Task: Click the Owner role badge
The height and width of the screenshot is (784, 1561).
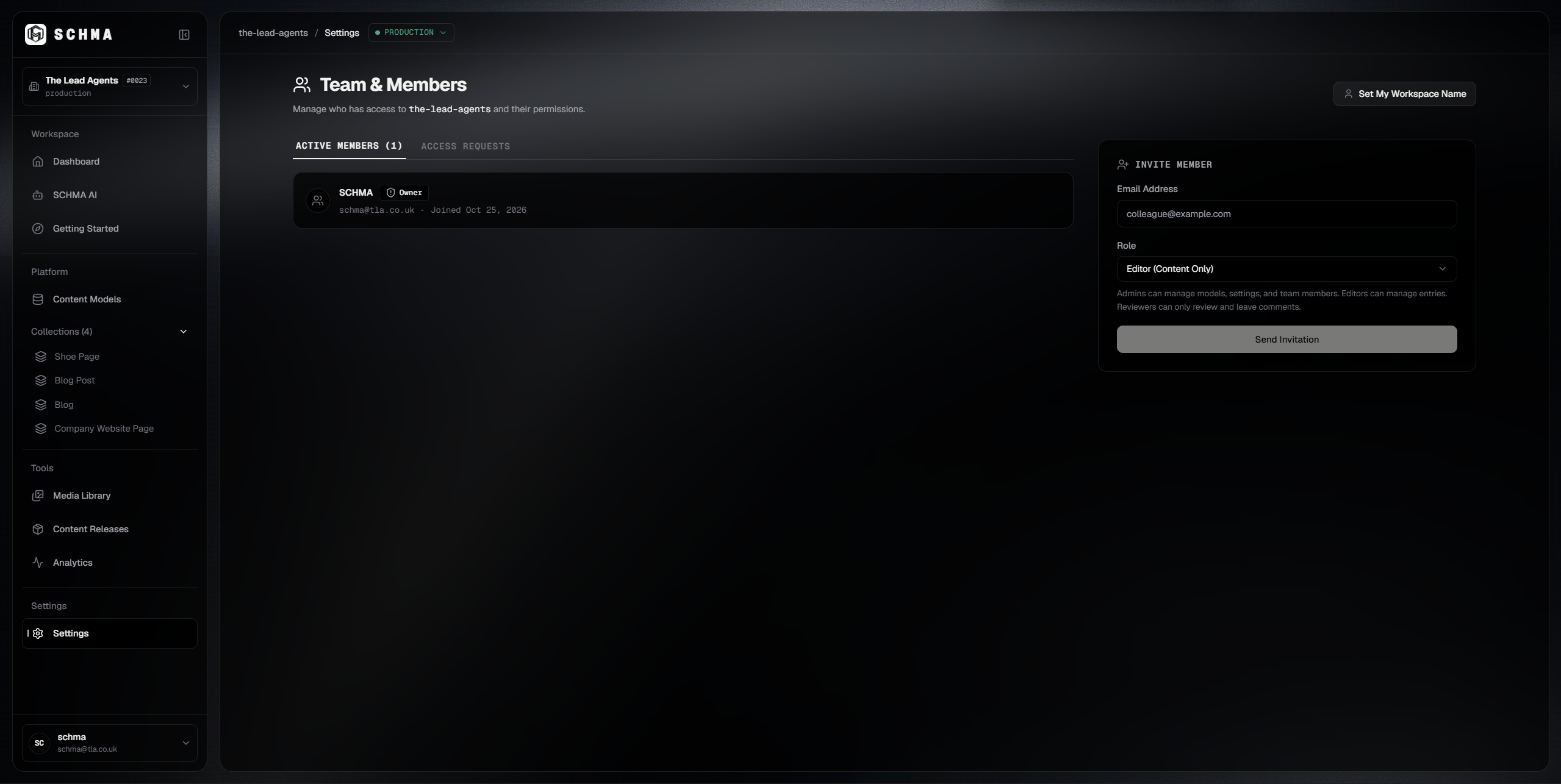Action: [x=404, y=193]
